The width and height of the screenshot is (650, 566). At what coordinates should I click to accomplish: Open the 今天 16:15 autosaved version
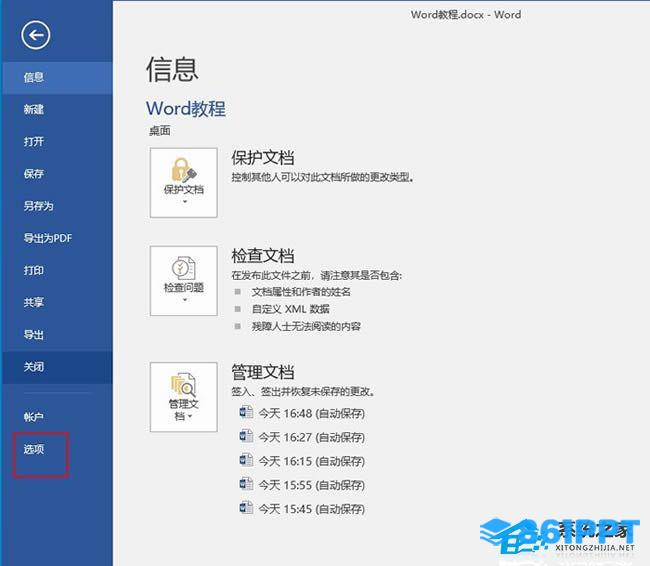click(312, 462)
